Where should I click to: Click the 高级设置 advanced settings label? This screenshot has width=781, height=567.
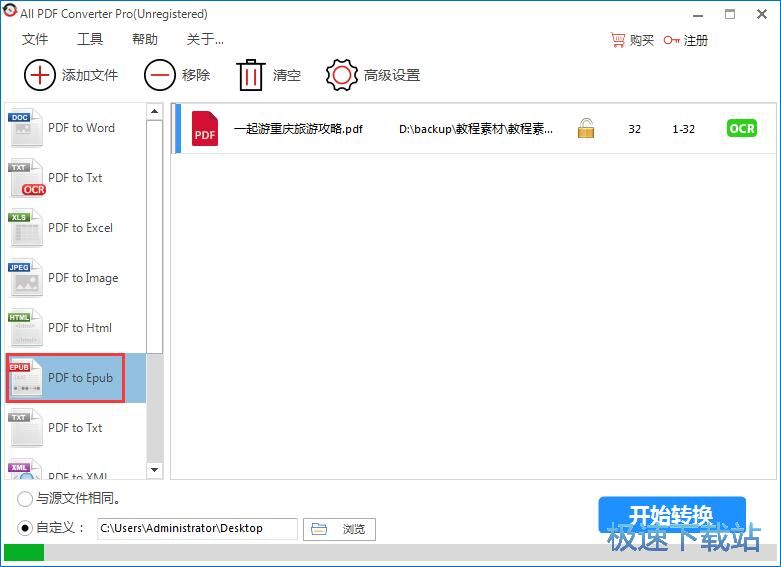coord(392,75)
